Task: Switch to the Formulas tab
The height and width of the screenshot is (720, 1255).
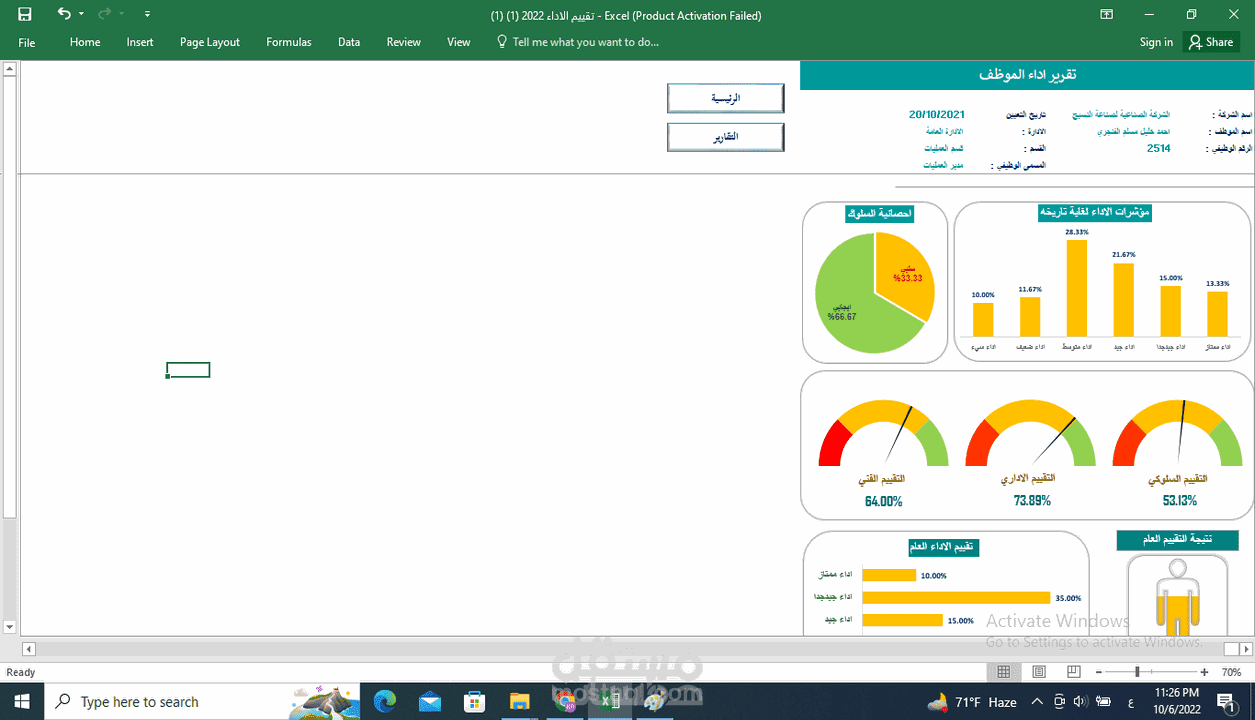Action: [289, 42]
